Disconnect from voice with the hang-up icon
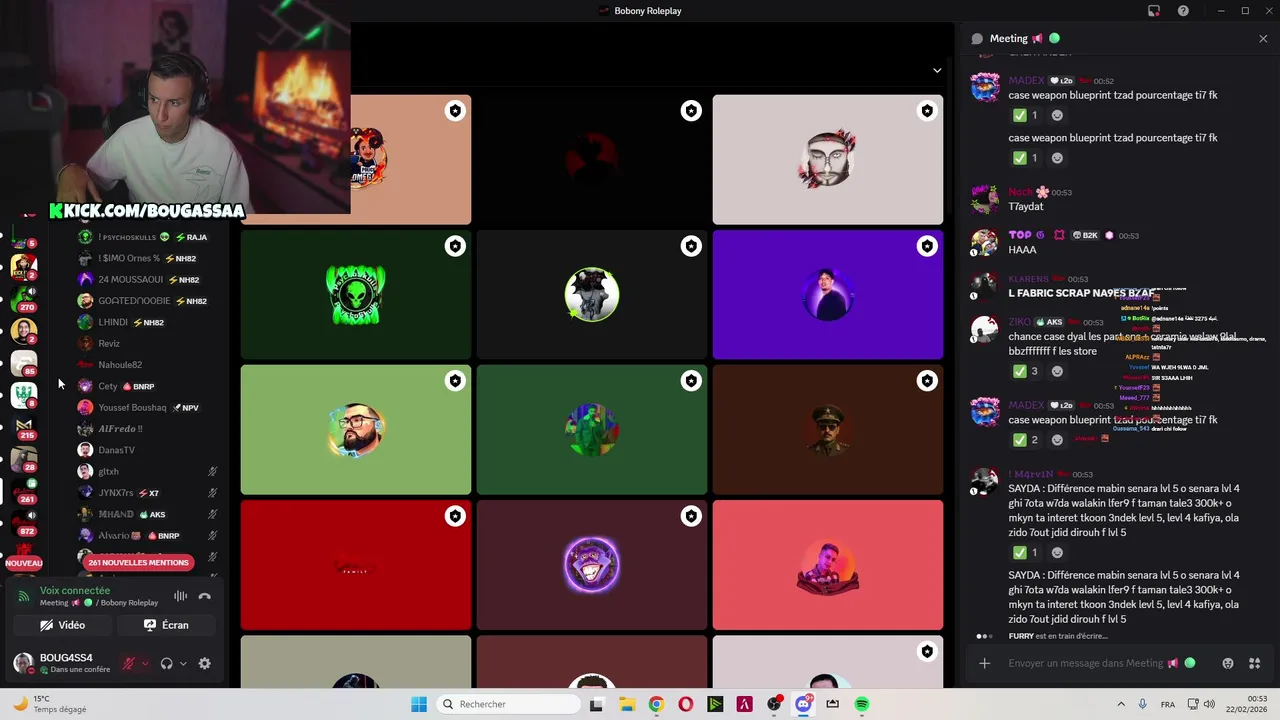1280x720 pixels. click(205, 596)
